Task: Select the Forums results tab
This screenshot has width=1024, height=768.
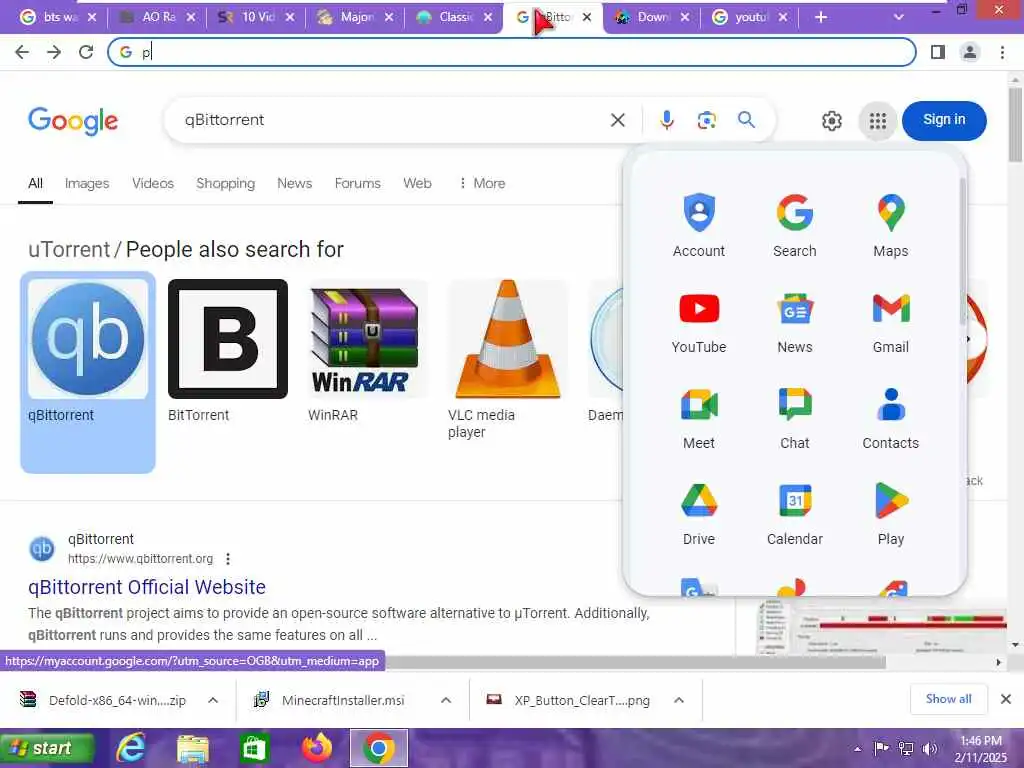Action: [357, 184]
